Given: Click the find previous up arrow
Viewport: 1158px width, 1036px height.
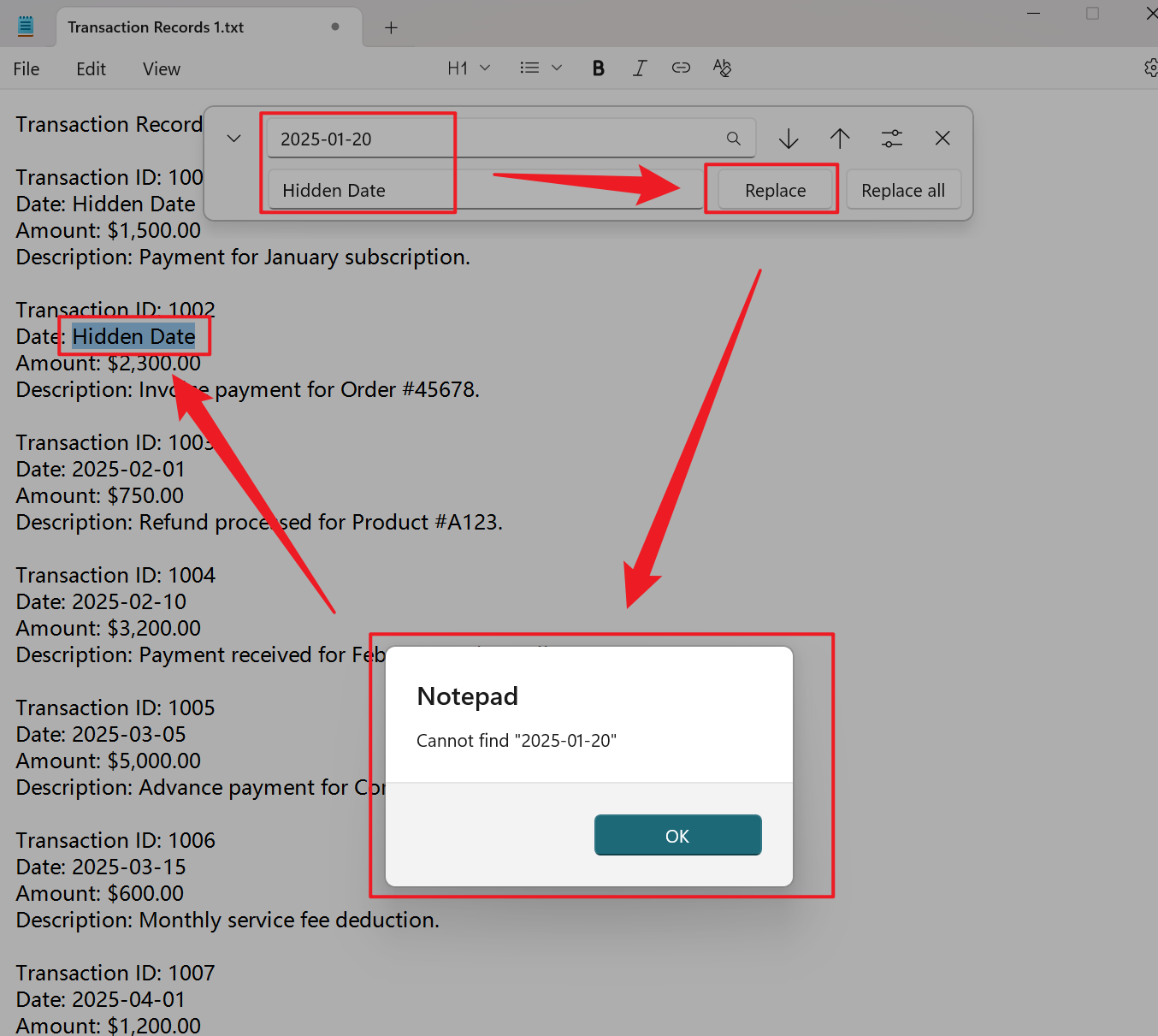Looking at the screenshot, I should point(840,139).
